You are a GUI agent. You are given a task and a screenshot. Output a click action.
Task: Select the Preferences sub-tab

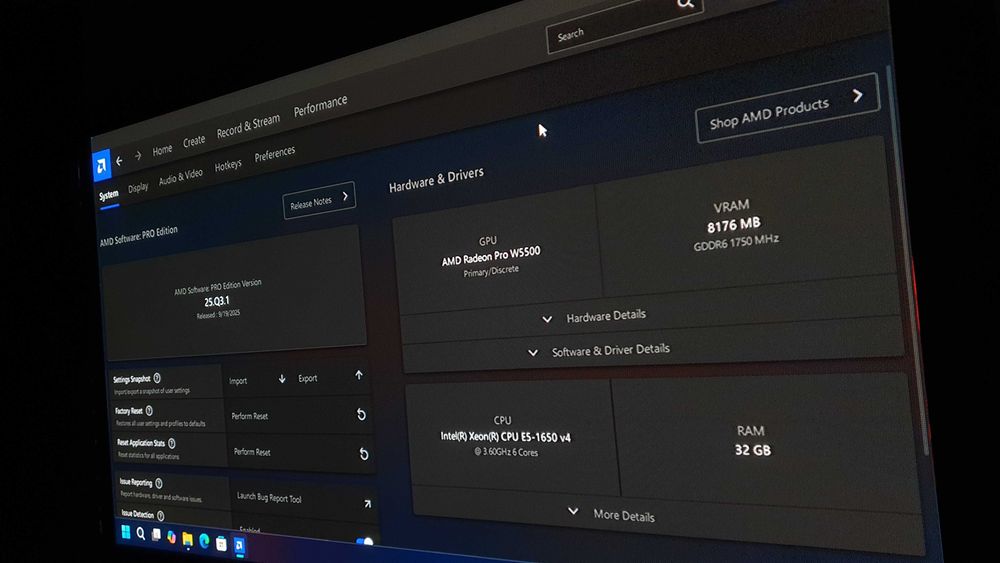coord(275,154)
